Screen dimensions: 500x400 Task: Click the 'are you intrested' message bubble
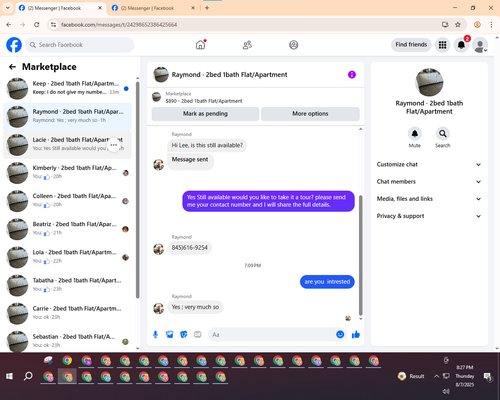coord(327,282)
